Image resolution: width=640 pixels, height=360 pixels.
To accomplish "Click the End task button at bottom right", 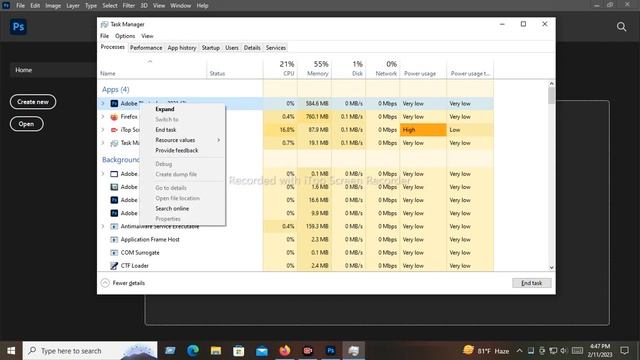I will pos(531,283).
